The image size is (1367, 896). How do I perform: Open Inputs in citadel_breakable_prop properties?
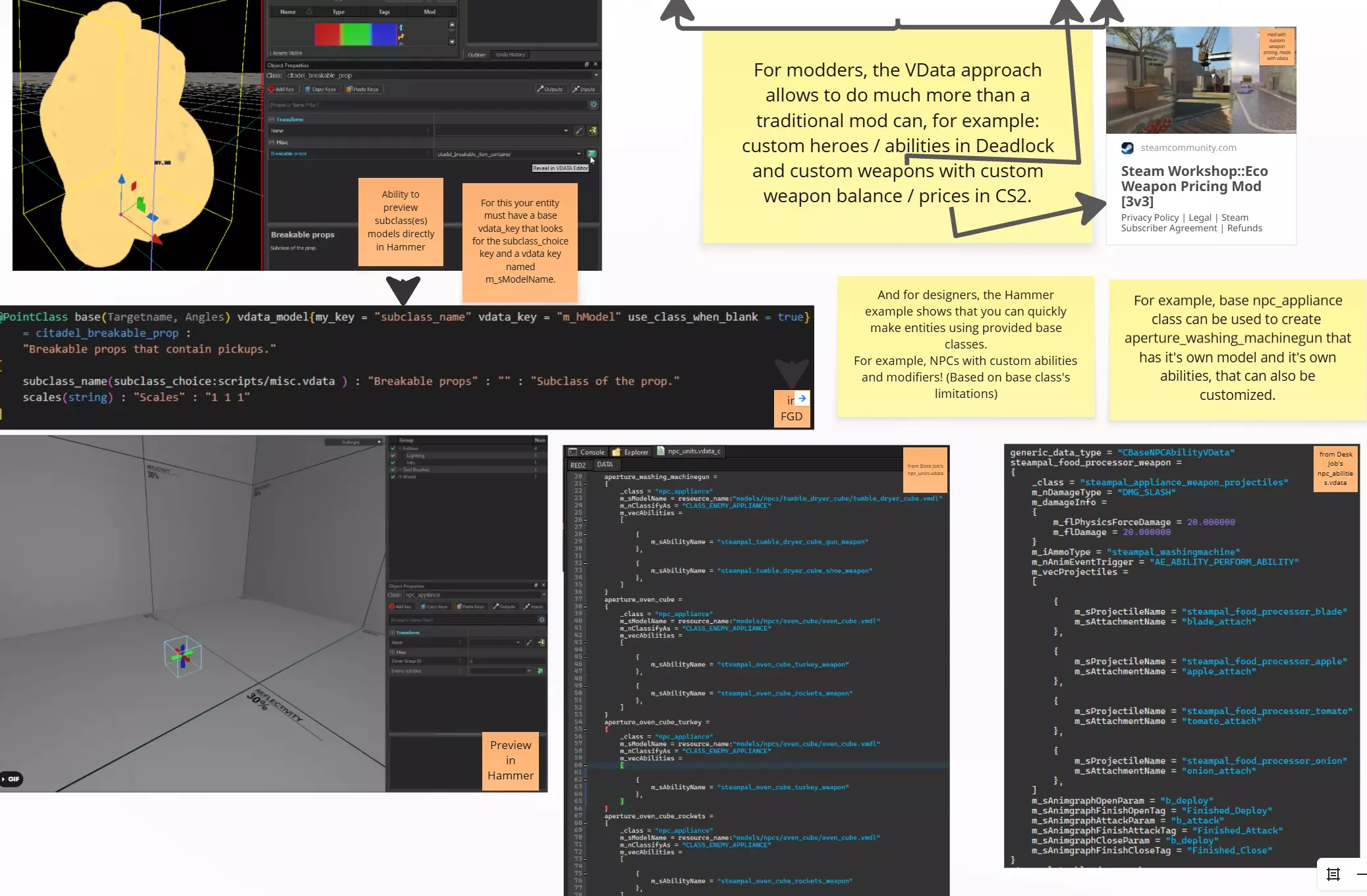[584, 89]
